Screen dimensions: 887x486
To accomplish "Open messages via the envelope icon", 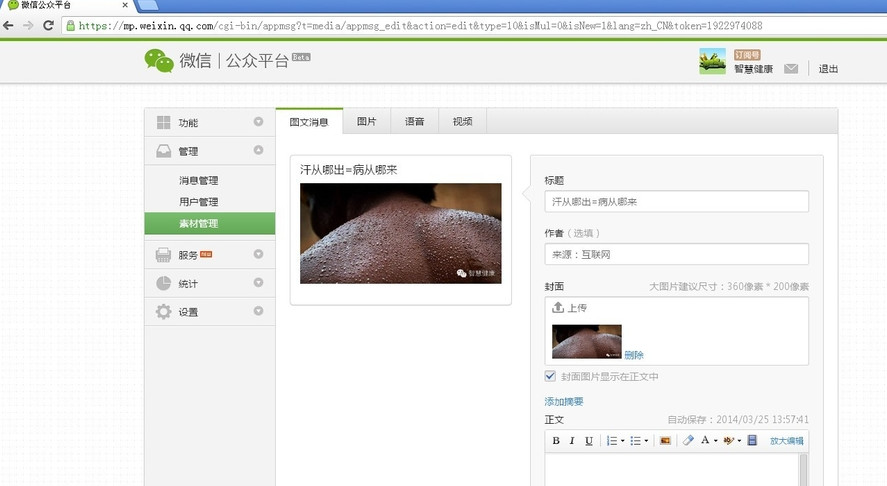I will [791, 68].
